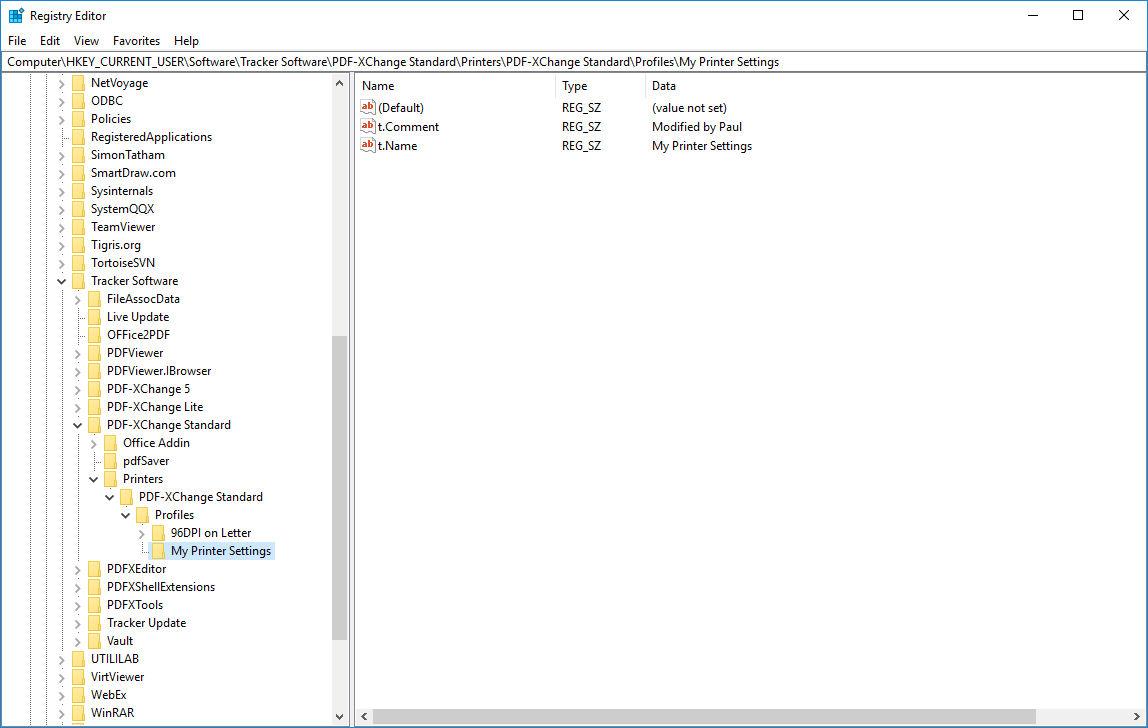1148x728 pixels.
Task: Click the string value icon beside (Default)
Action: (x=368, y=107)
